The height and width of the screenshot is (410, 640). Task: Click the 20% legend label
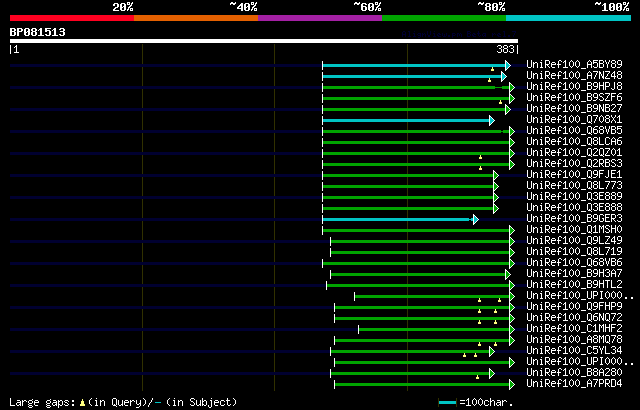click(123, 7)
